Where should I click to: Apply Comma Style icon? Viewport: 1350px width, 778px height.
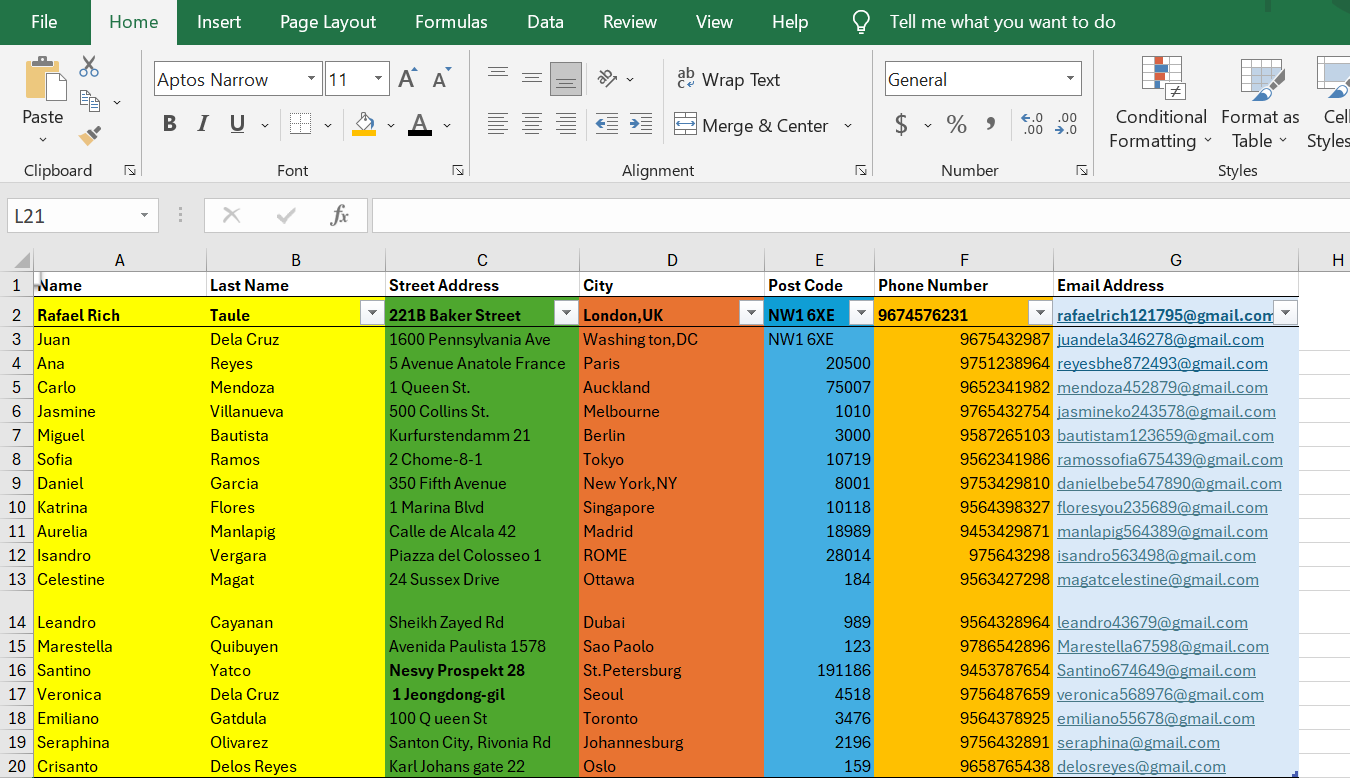point(991,124)
